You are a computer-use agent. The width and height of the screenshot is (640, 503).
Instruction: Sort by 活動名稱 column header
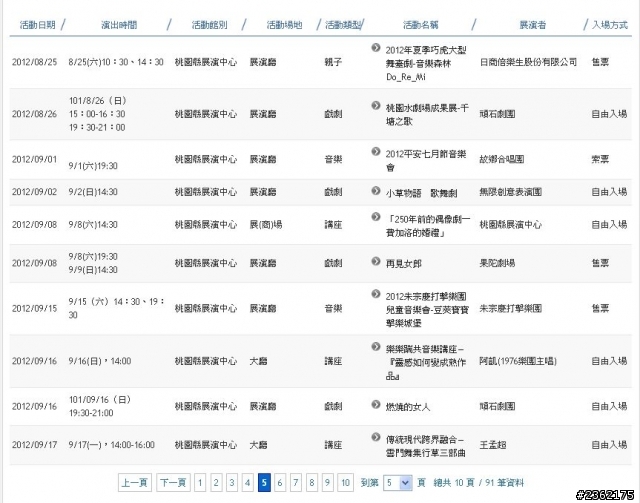coord(421,25)
